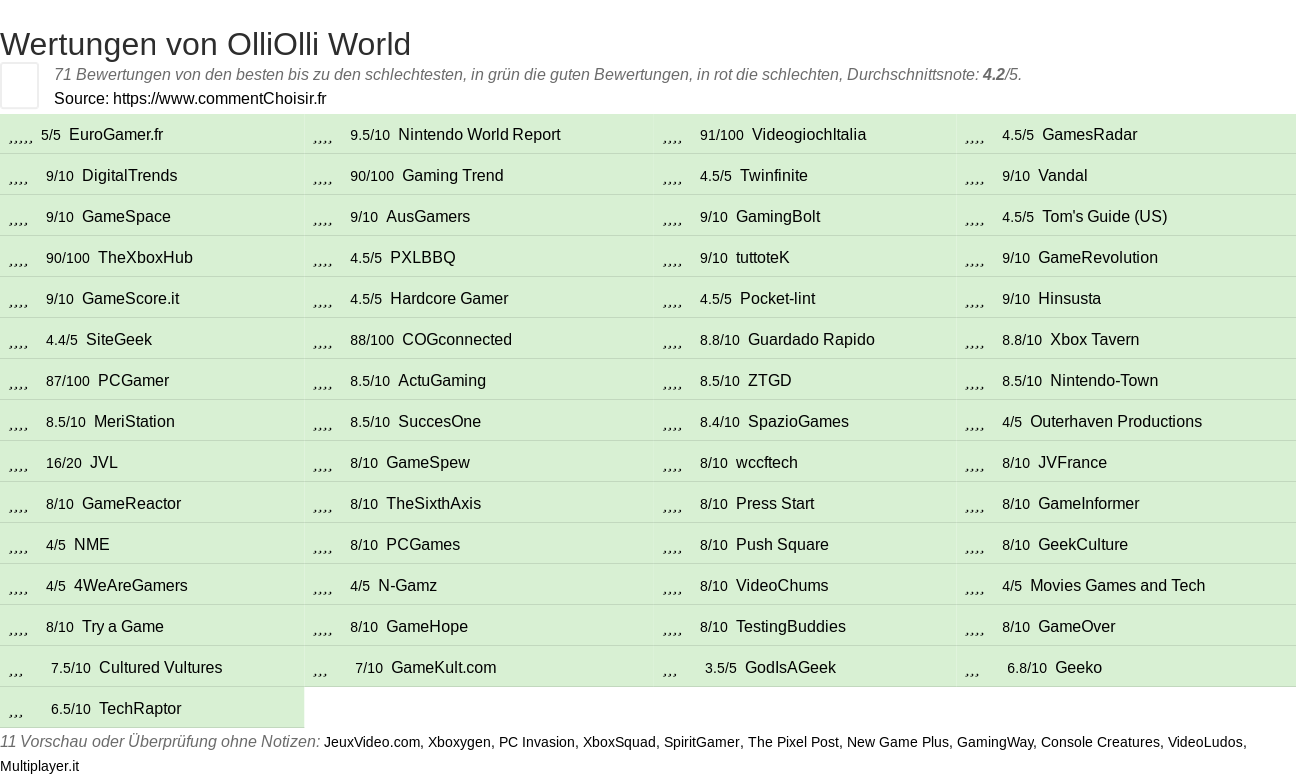Open the Geeko review
This screenshot has width=1296, height=777.
1078,668
